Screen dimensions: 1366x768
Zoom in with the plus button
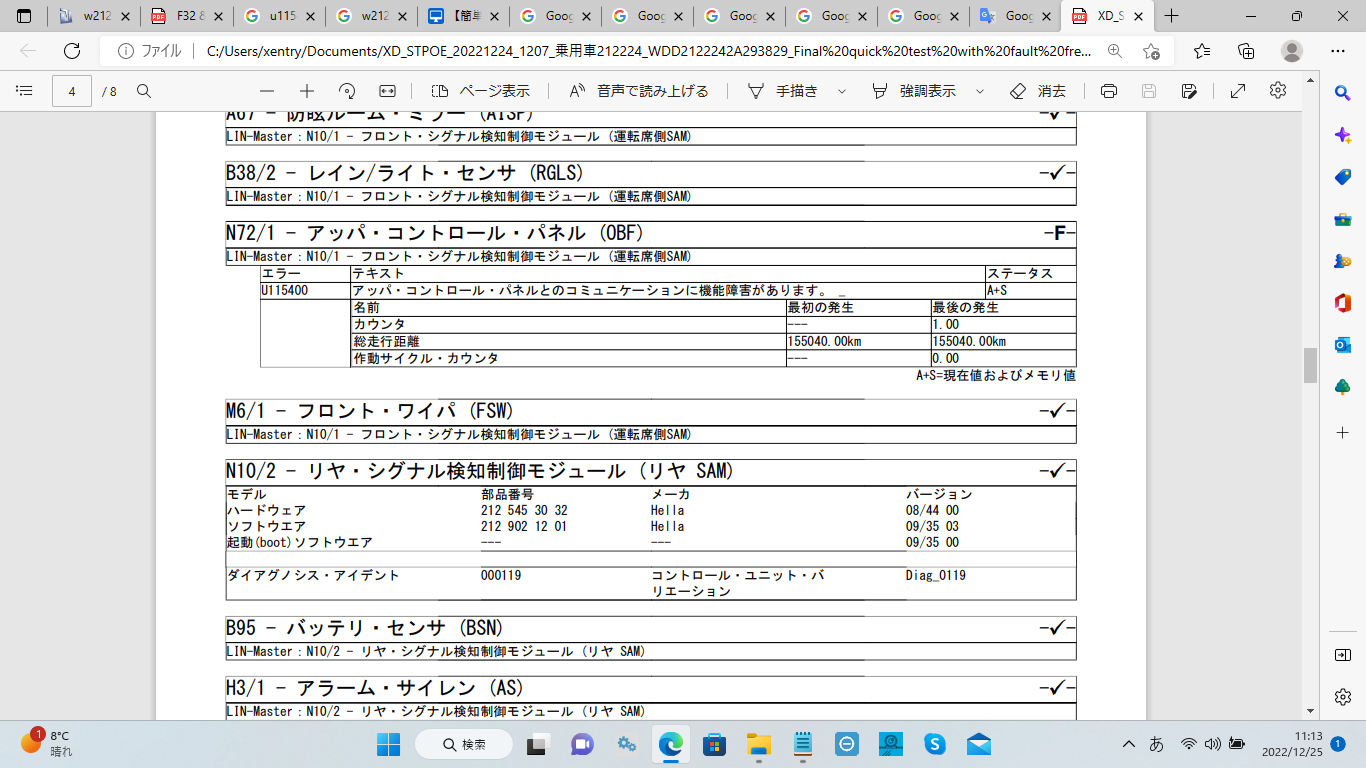307,91
